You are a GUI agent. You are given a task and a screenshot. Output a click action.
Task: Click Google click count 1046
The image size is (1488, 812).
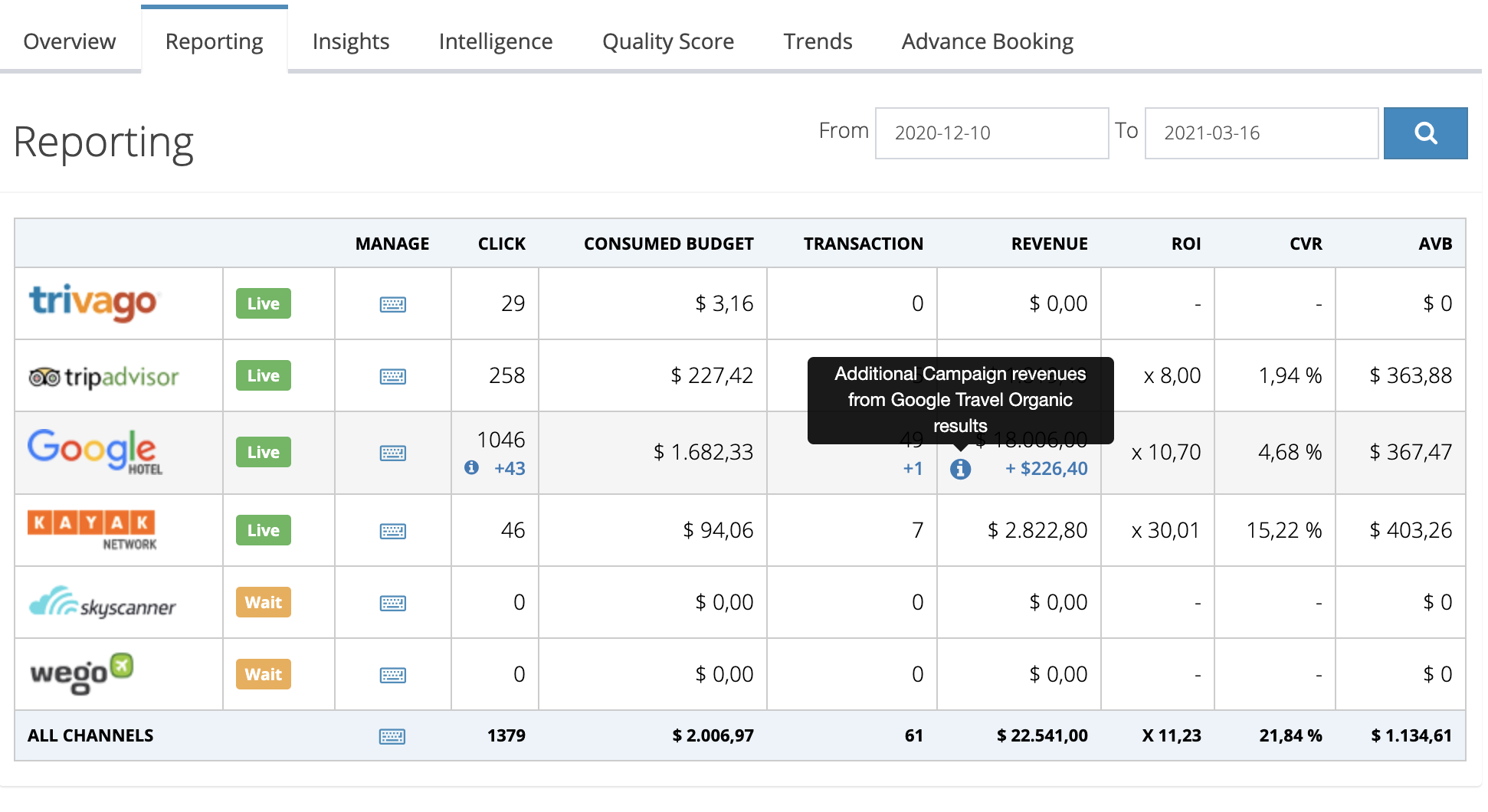click(x=501, y=440)
